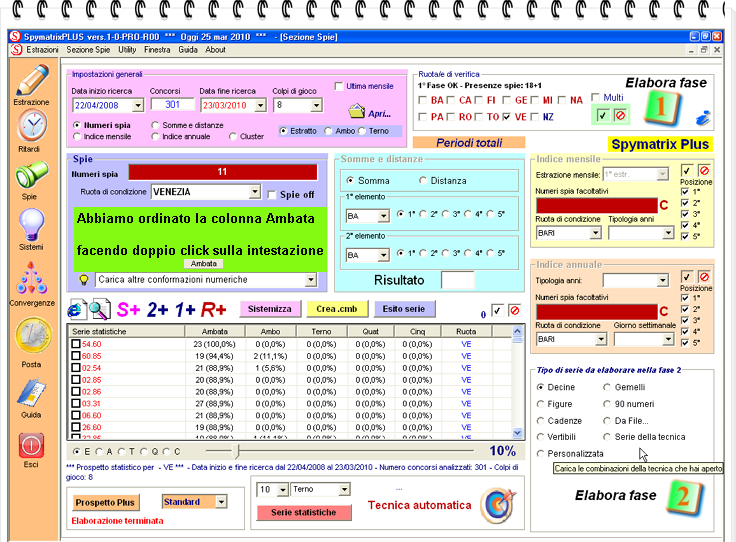Click the Internet Explorer icon above the table

pos(77,309)
